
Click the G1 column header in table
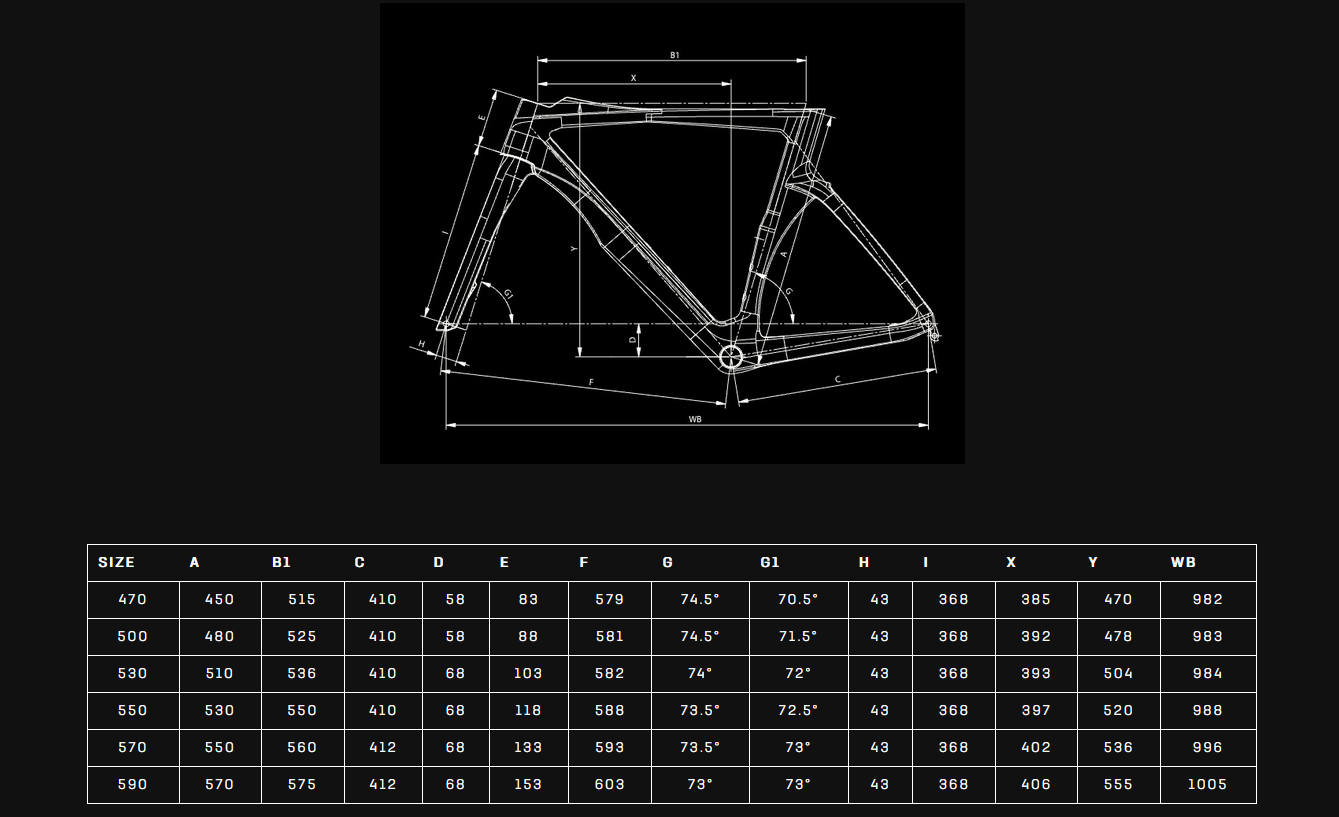[x=769, y=563]
